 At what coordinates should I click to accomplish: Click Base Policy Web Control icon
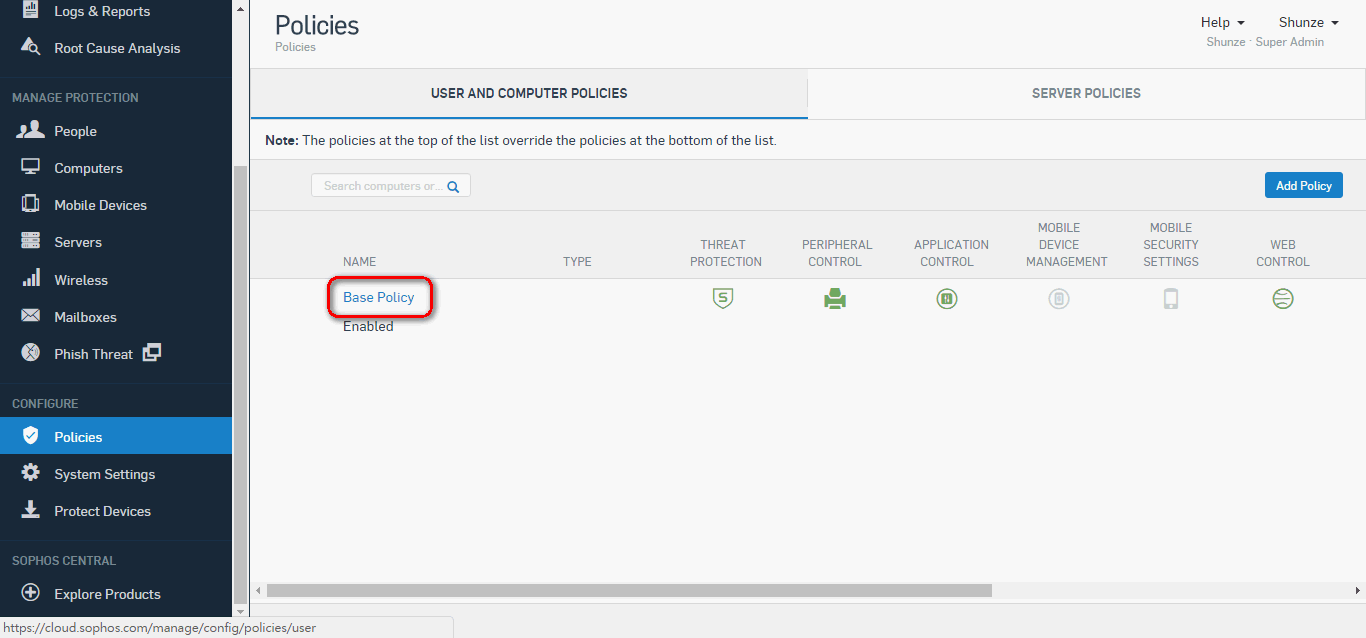pyautogui.click(x=1283, y=298)
